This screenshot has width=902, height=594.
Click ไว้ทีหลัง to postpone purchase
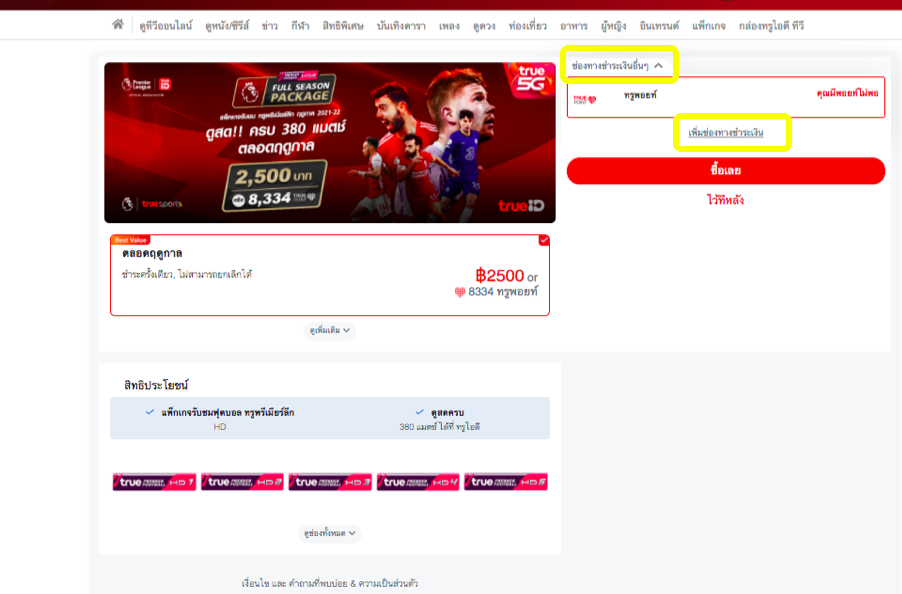(x=725, y=200)
